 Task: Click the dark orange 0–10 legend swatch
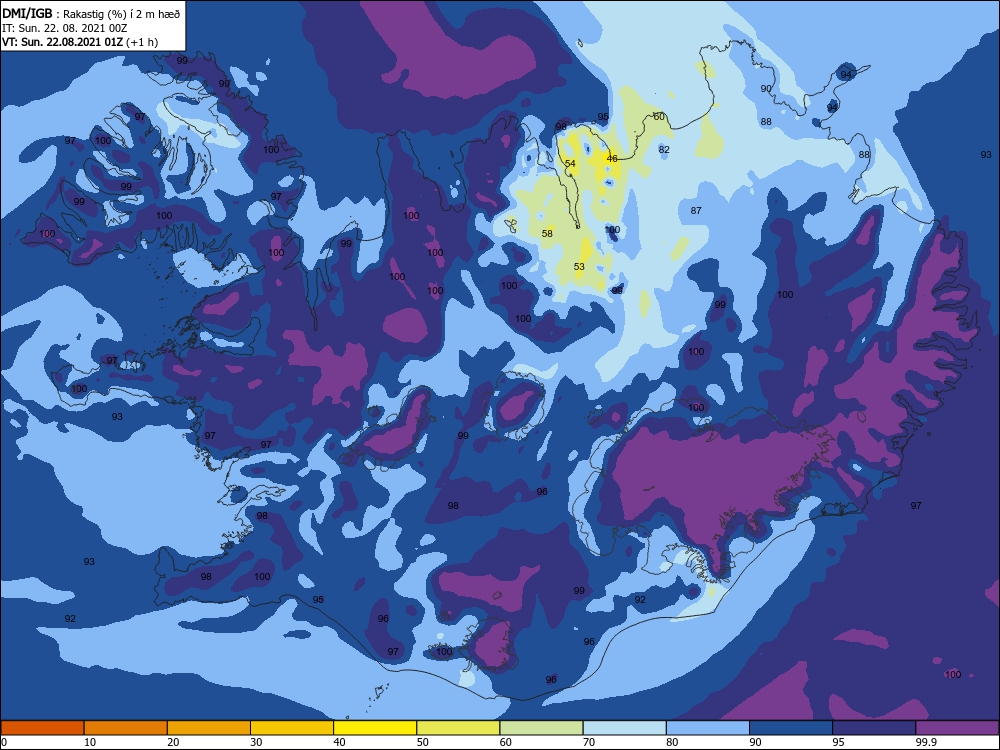click(42, 728)
